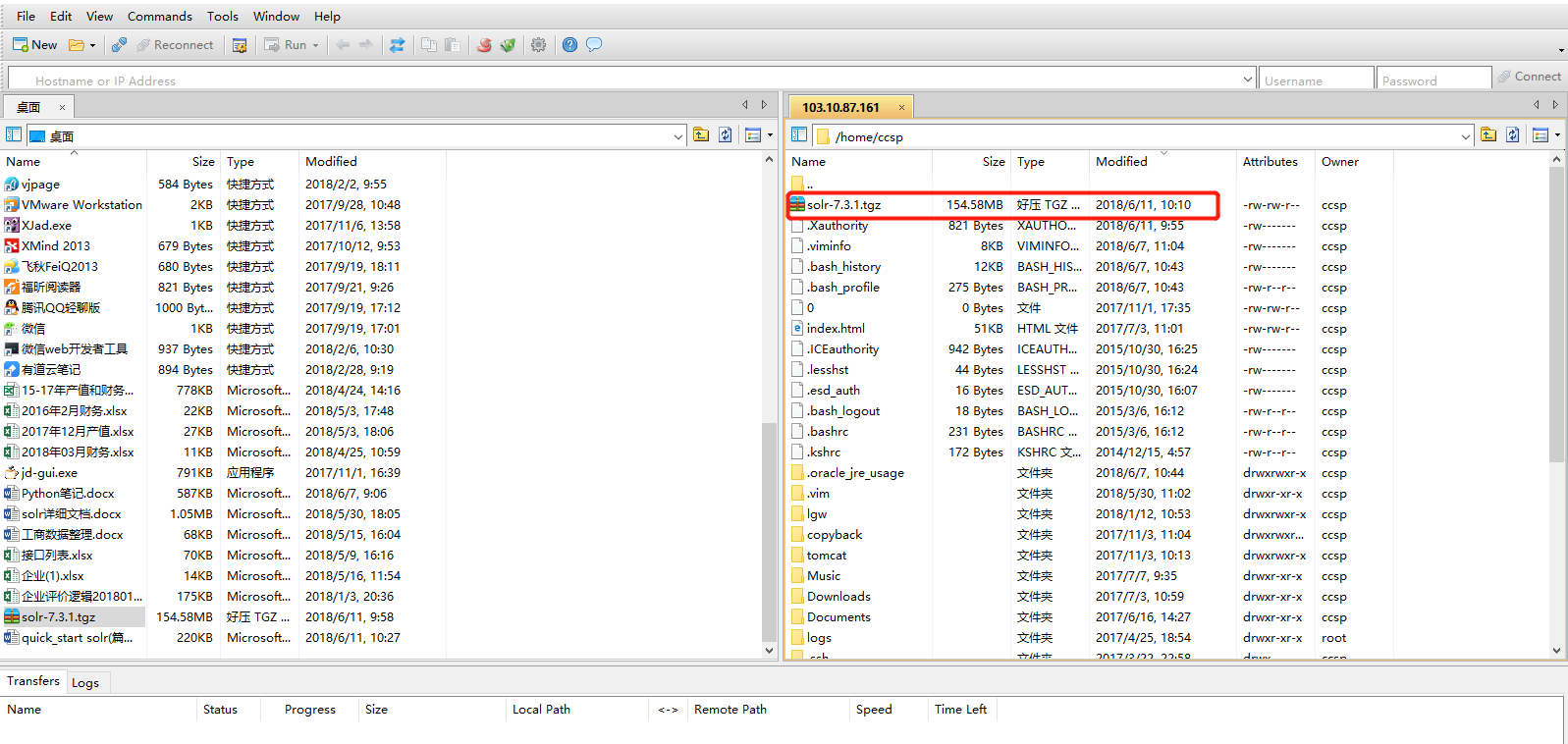Viewport: 1568px width, 744px height.
Task: Toggle folder tree in remote pane
Action: click(x=799, y=135)
